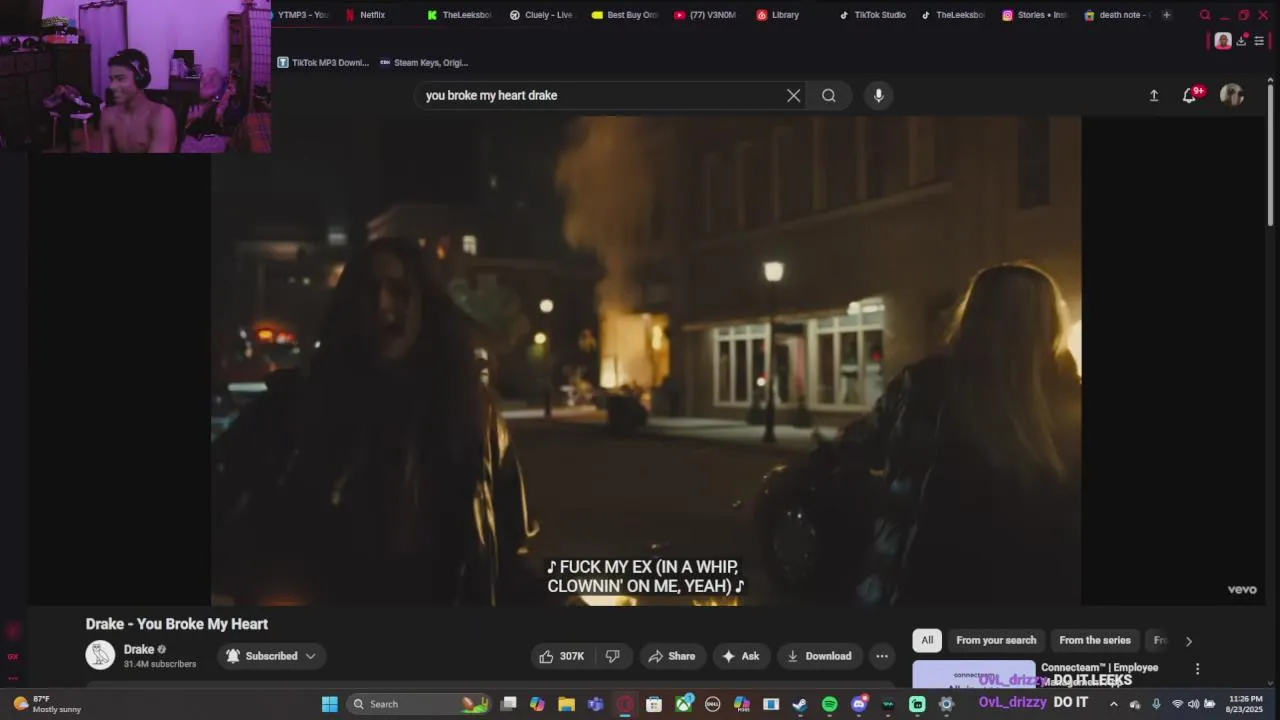Switch to the Best Buy tab

(625, 15)
